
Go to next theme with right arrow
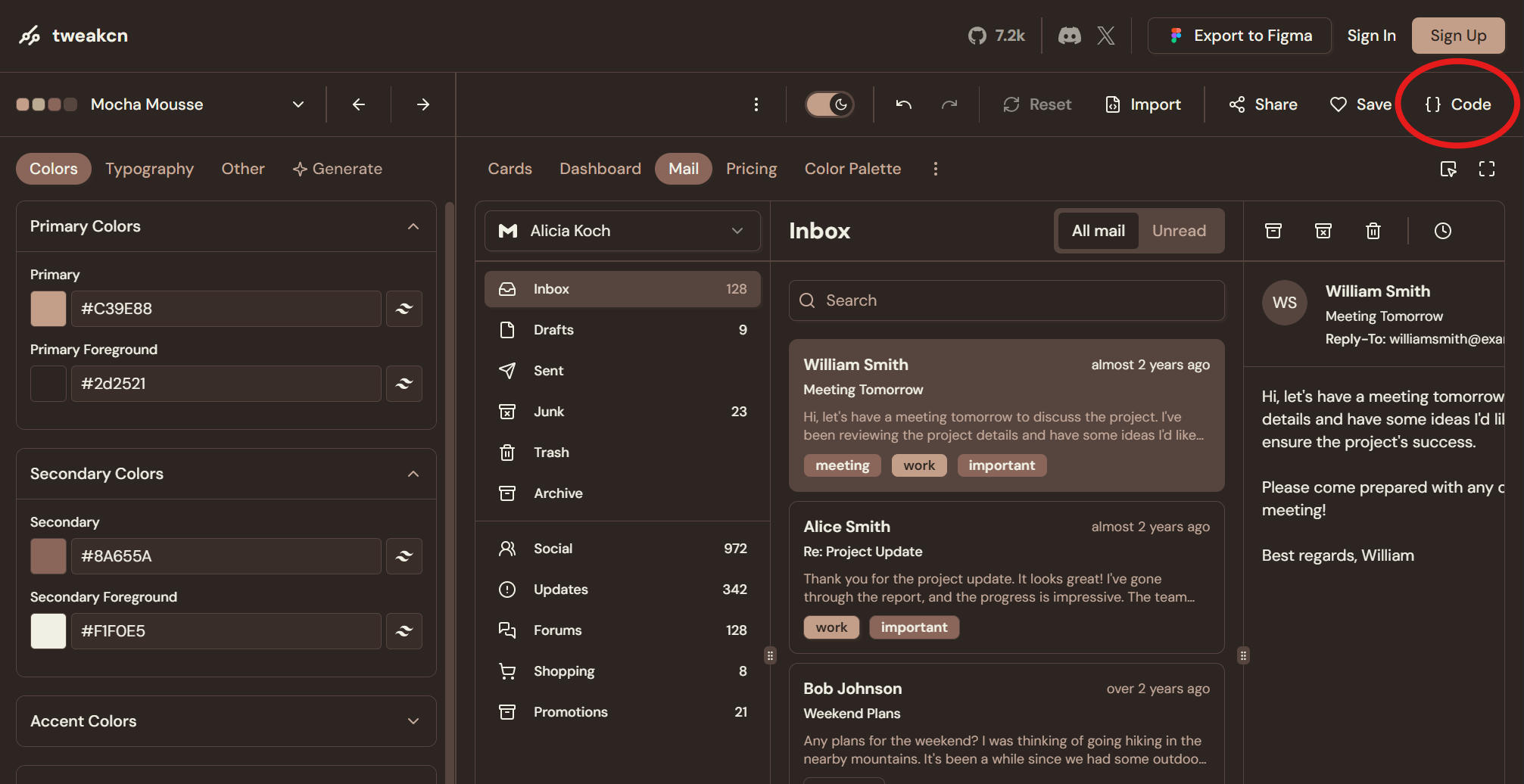423,104
